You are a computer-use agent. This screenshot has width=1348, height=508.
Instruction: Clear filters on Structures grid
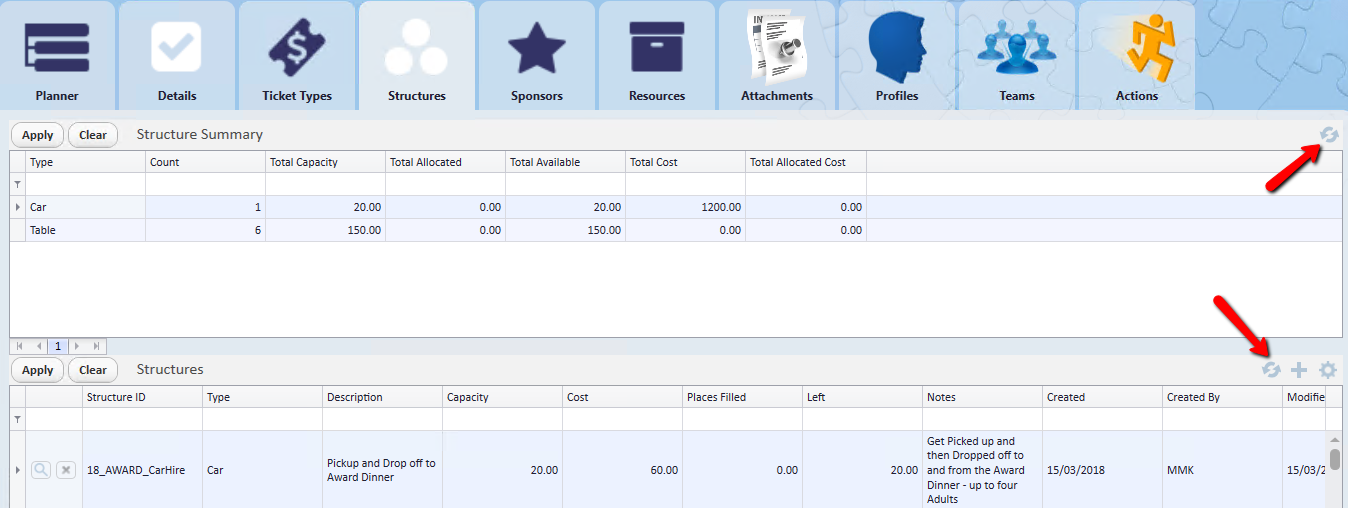point(93,370)
